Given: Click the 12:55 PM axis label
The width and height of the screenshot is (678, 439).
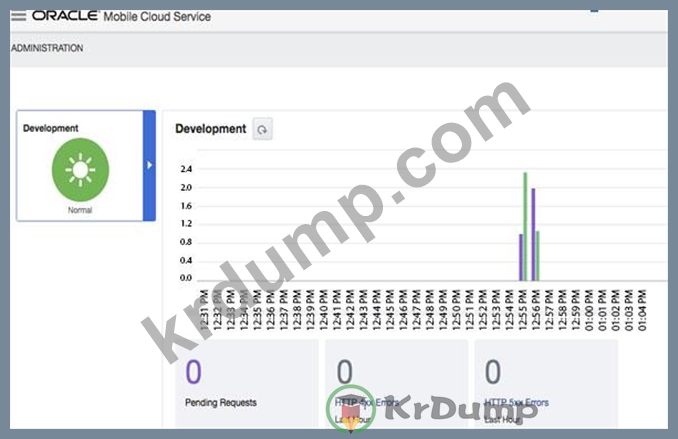Looking at the screenshot, I should point(522,310).
